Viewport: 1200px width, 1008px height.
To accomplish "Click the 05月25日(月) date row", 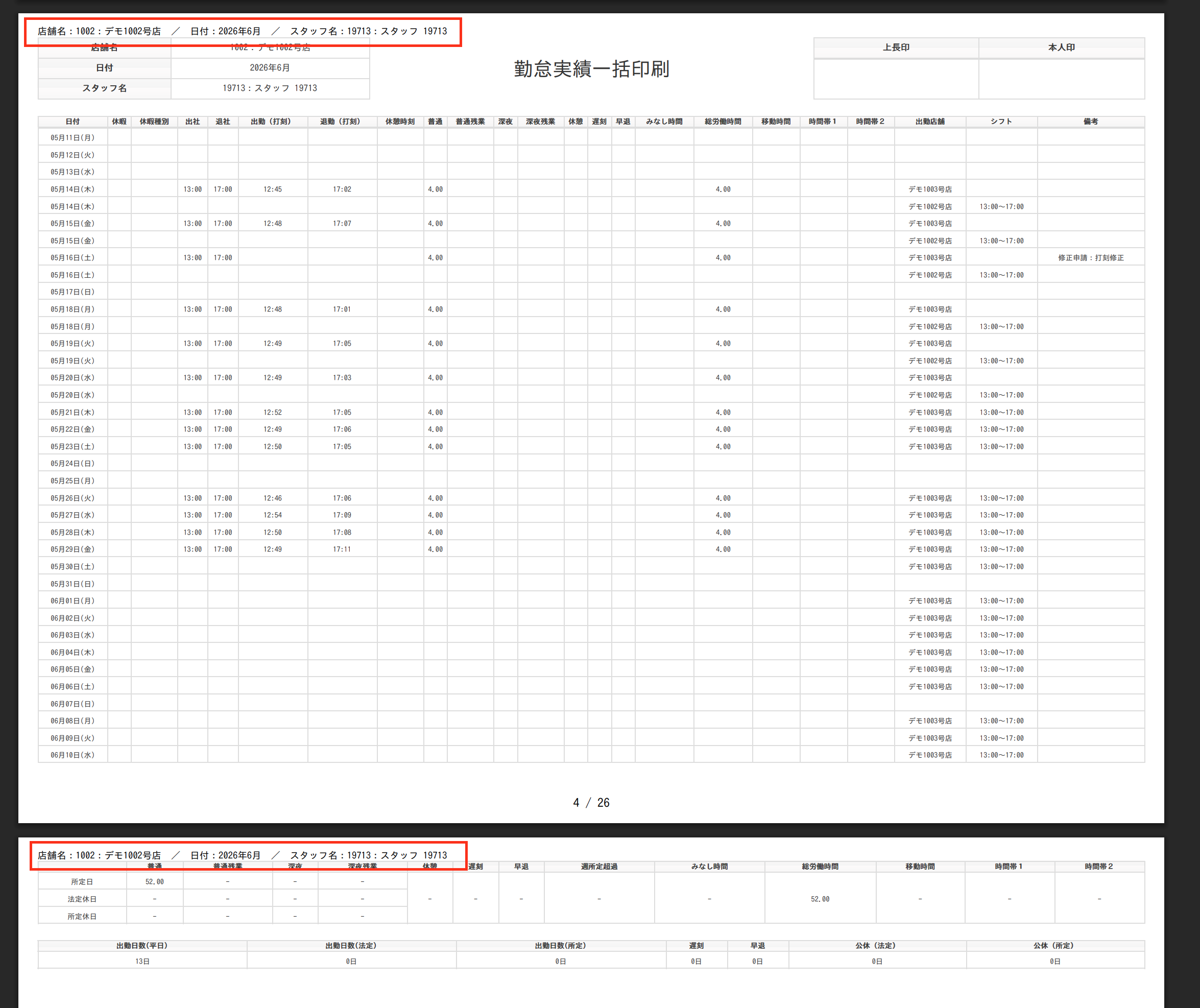I will click(591, 481).
